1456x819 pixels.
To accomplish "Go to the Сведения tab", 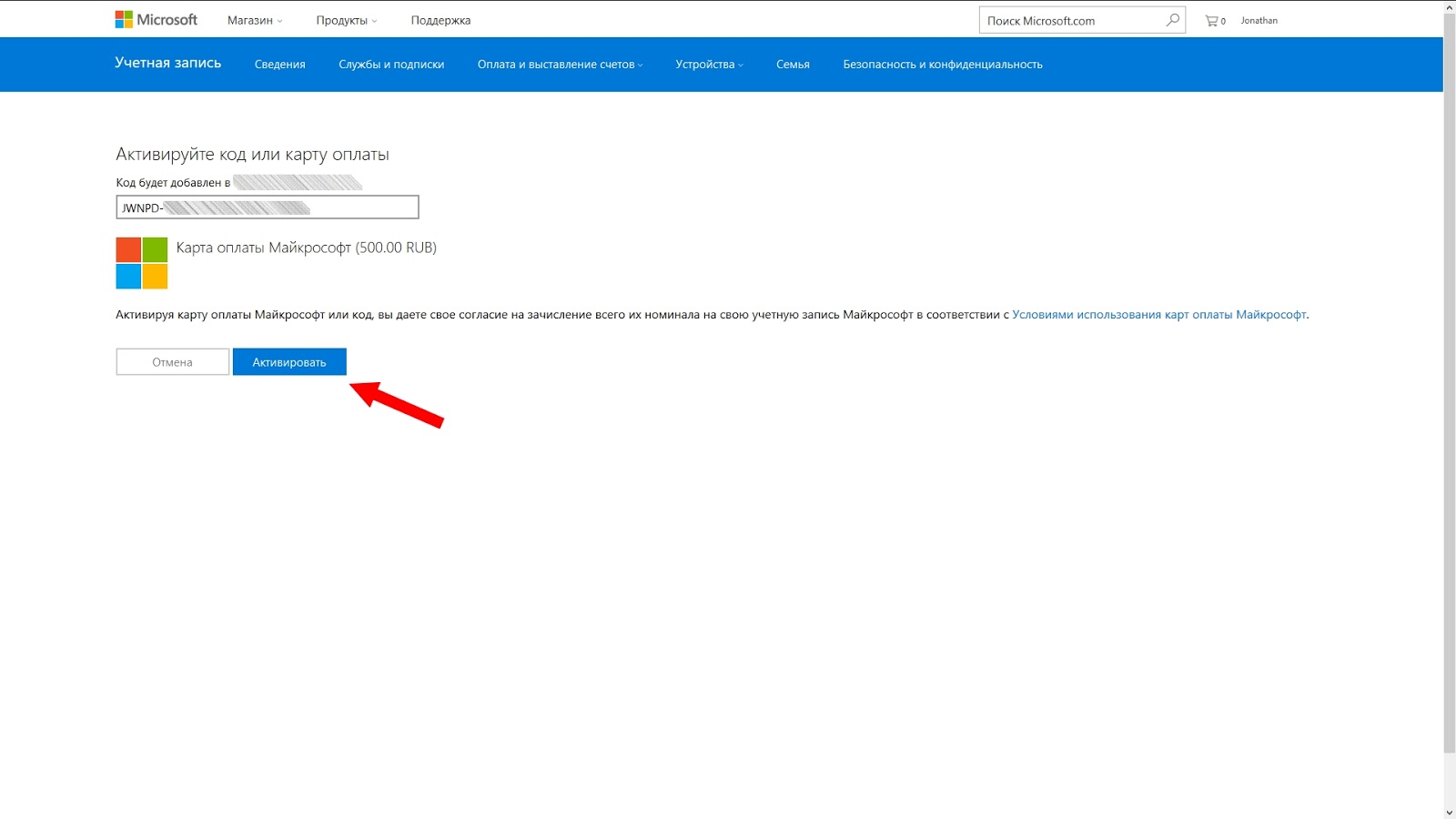I will (280, 65).
